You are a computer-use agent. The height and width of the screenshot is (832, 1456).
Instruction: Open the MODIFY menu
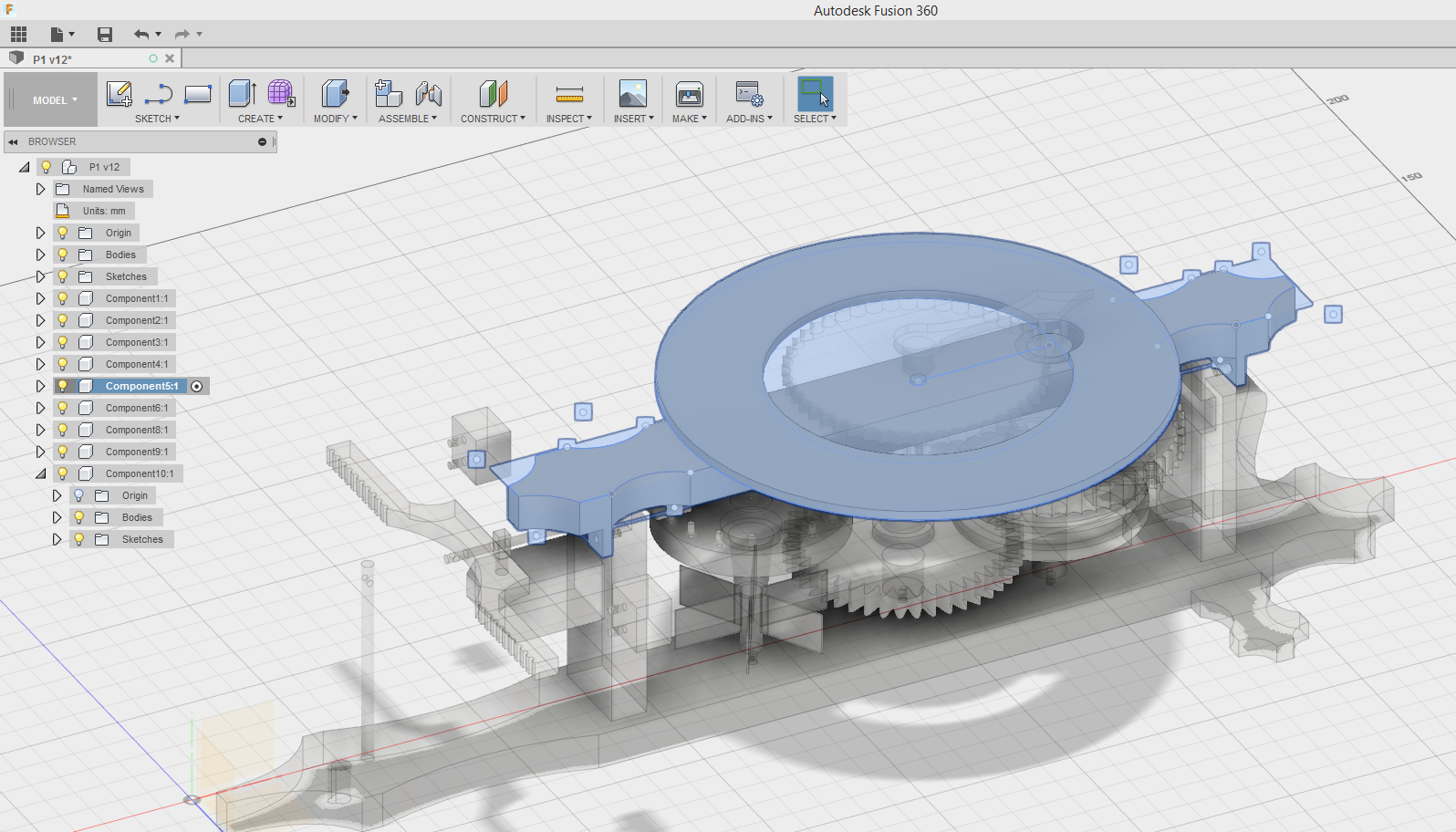[x=335, y=119]
